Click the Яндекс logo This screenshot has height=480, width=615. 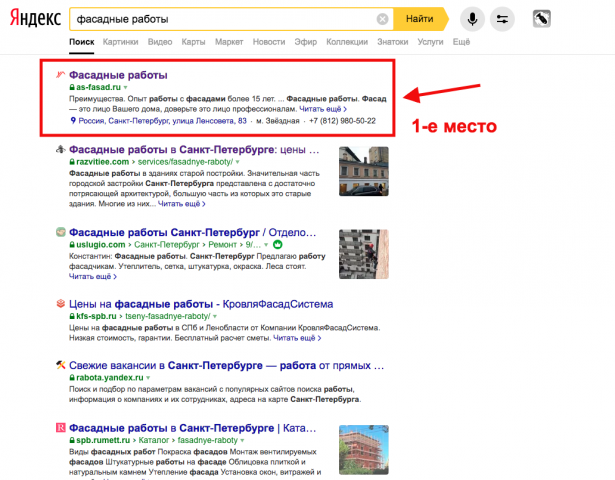35,18
